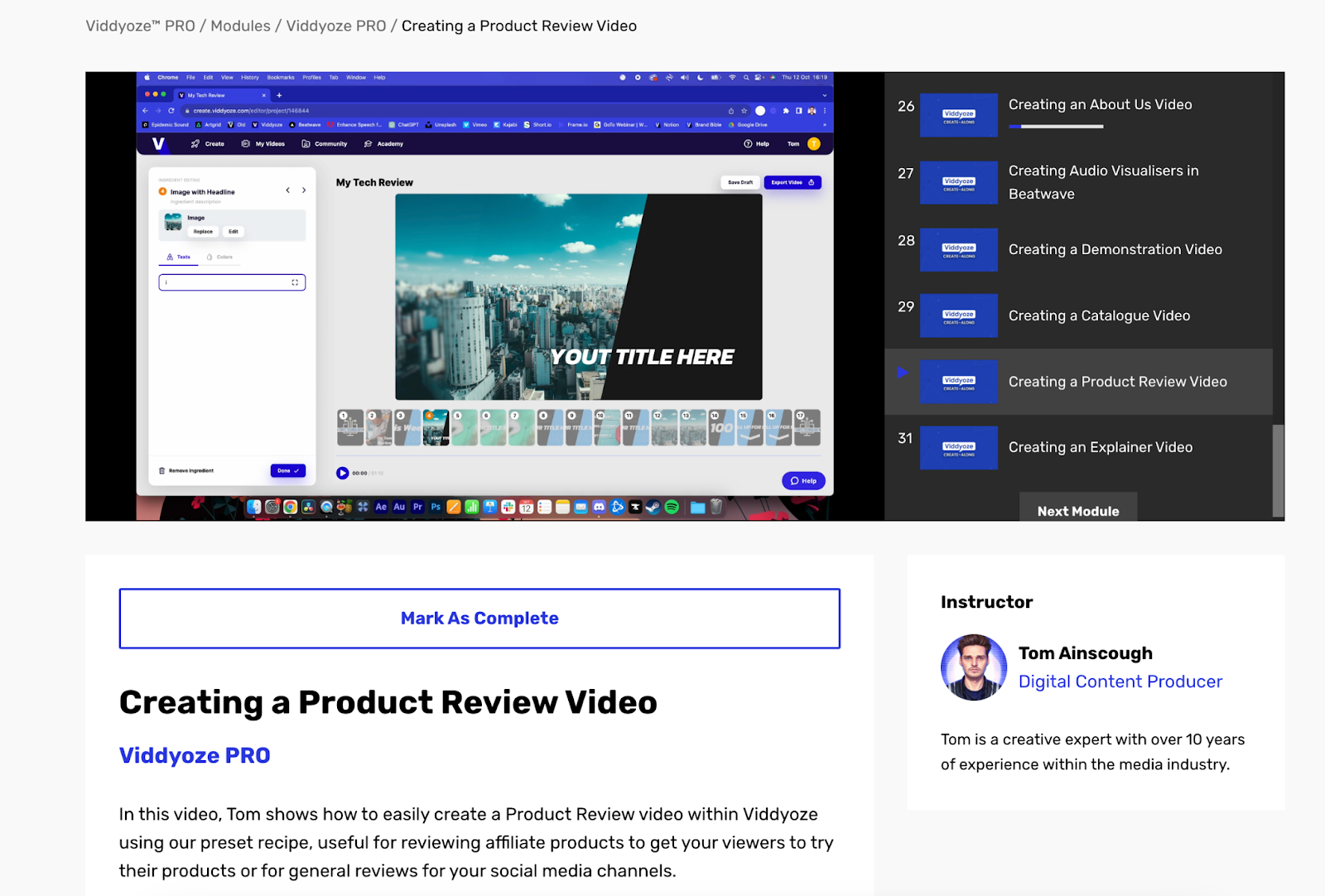Open My Videos in the Viddyoze nav
The height and width of the screenshot is (896, 1325).
pos(263,144)
